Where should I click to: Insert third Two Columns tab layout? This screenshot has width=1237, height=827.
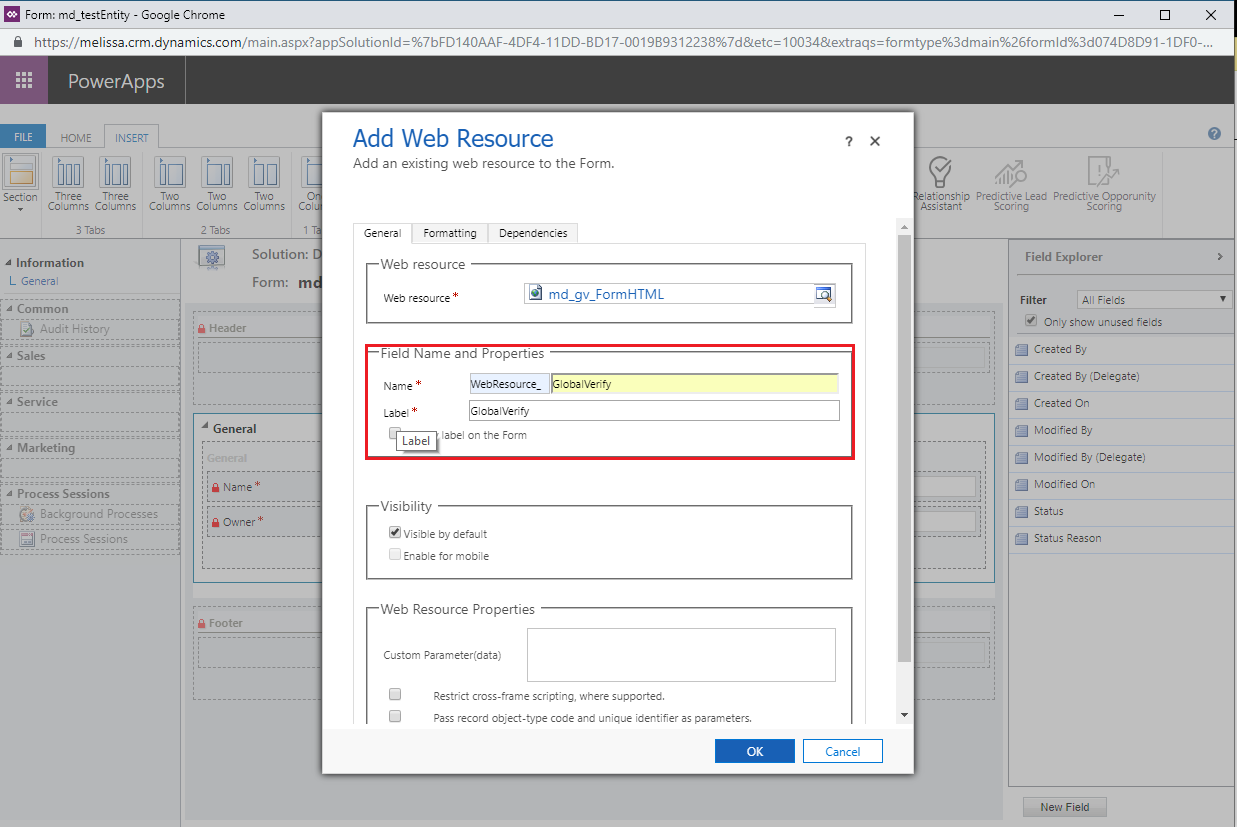point(264,172)
